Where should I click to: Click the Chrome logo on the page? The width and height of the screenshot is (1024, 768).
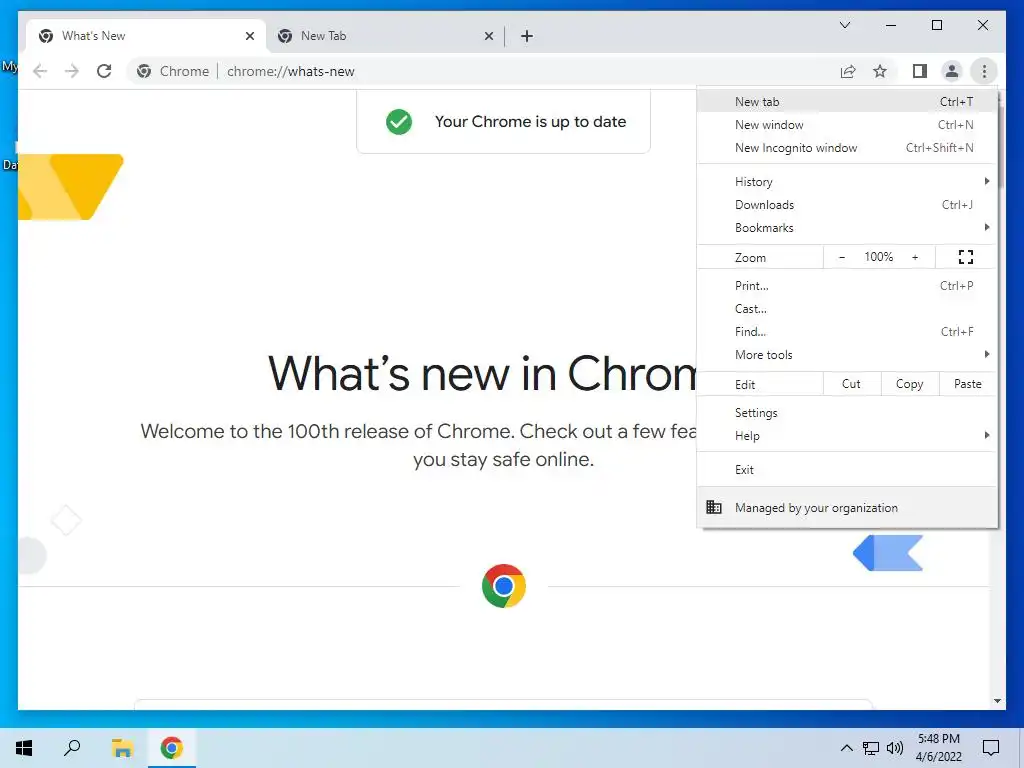click(504, 586)
